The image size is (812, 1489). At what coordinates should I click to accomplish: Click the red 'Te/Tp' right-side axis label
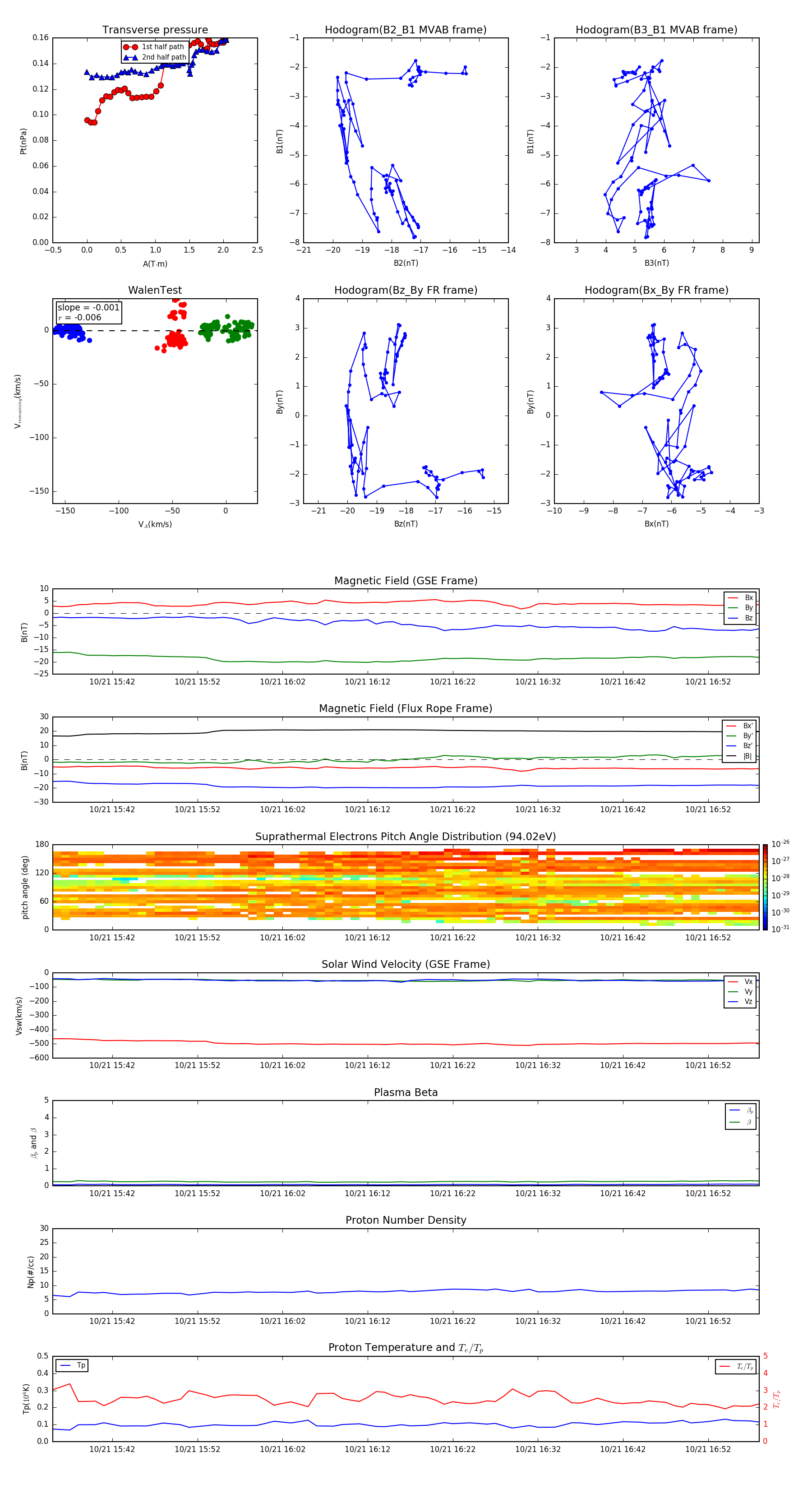777,1399
